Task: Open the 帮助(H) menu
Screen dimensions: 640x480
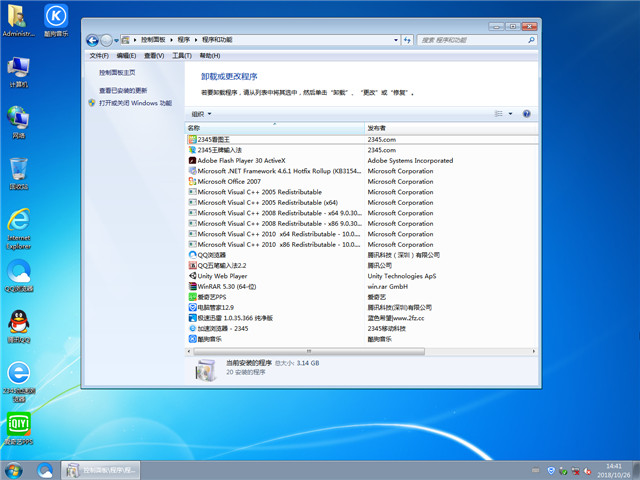Action: pyautogui.click(x=210, y=56)
